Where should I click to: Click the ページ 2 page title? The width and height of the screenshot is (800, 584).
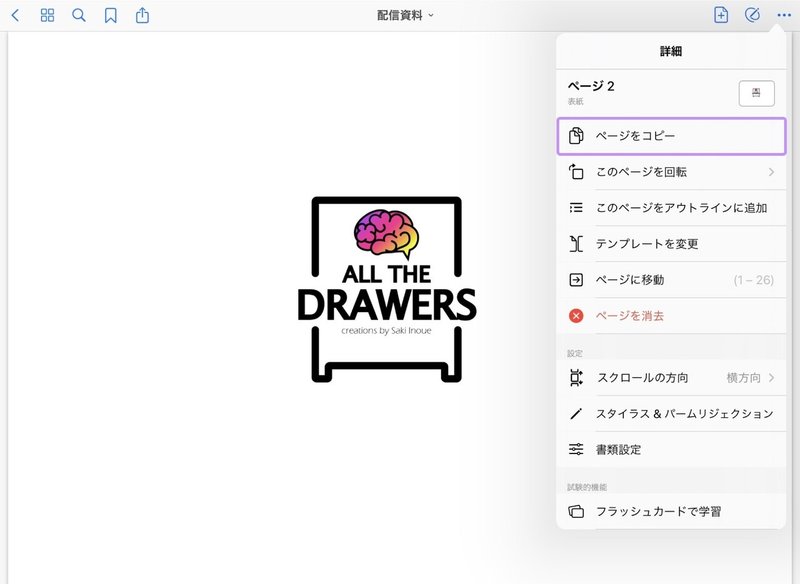tap(591, 86)
